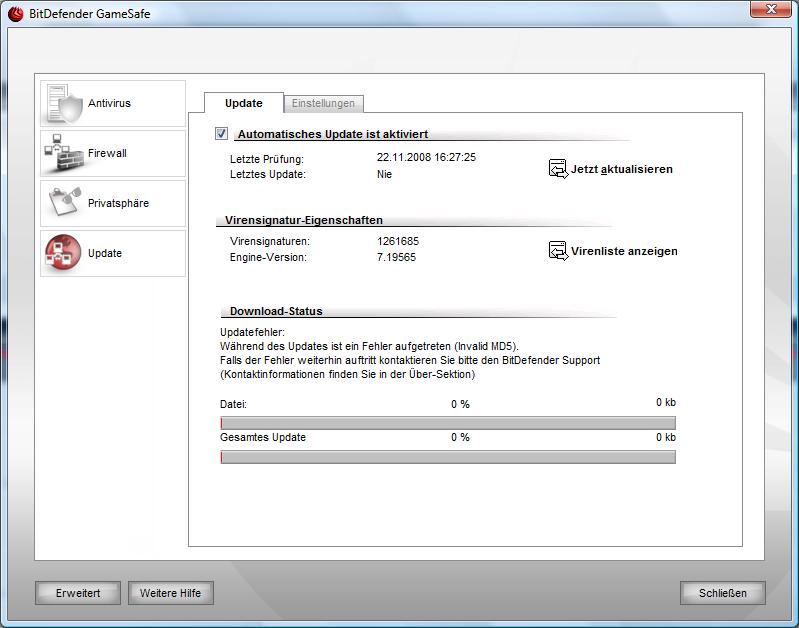Viewport: 799px width, 628px height.
Task: Click the Virensignatur-Eigenschaften heading
Action: coord(304,220)
